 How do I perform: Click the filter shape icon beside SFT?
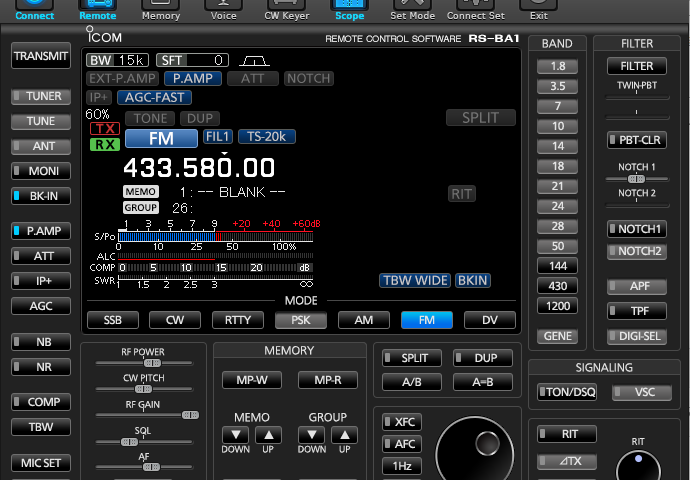tap(254, 60)
